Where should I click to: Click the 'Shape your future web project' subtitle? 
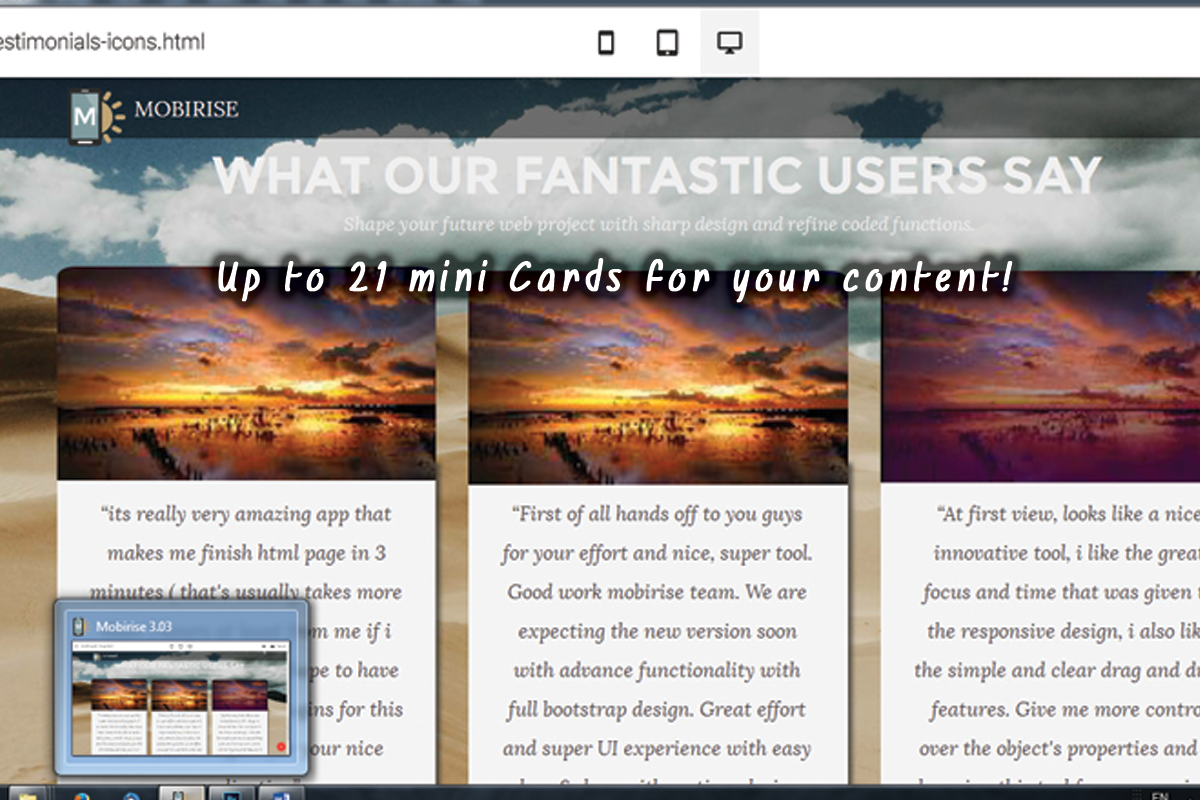click(x=658, y=224)
